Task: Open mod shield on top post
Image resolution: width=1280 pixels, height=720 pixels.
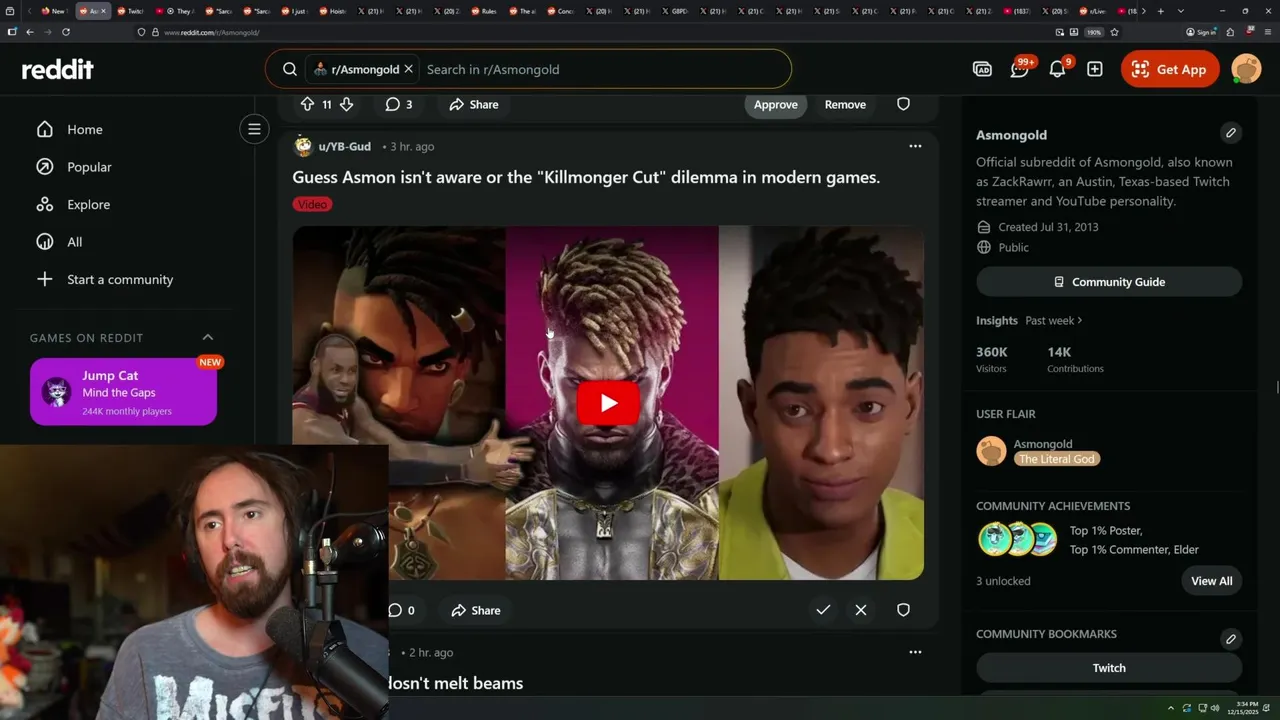Action: (x=903, y=104)
